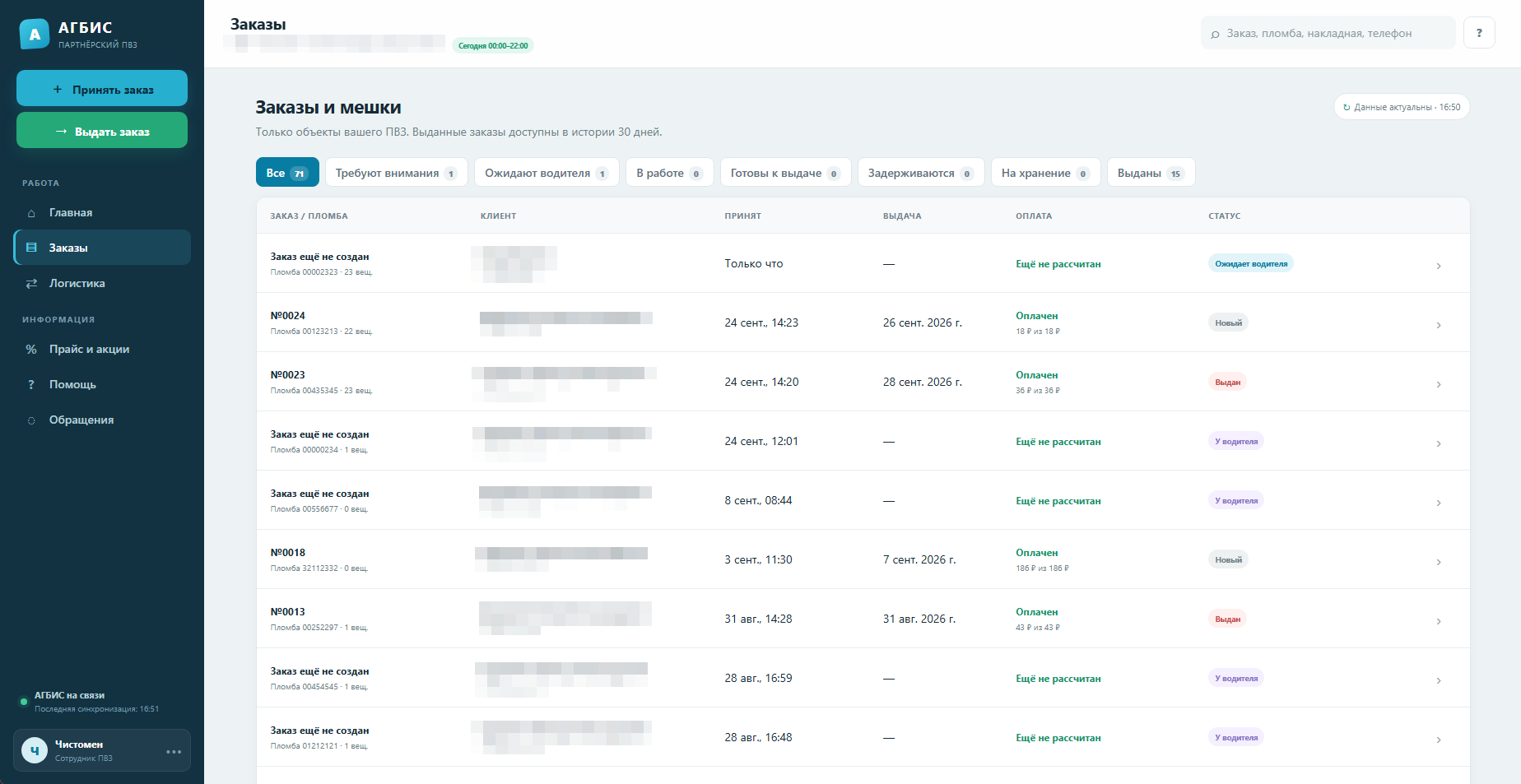Expand order №0023 row chevron
Image resolution: width=1521 pixels, height=784 pixels.
coord(1439,384)
